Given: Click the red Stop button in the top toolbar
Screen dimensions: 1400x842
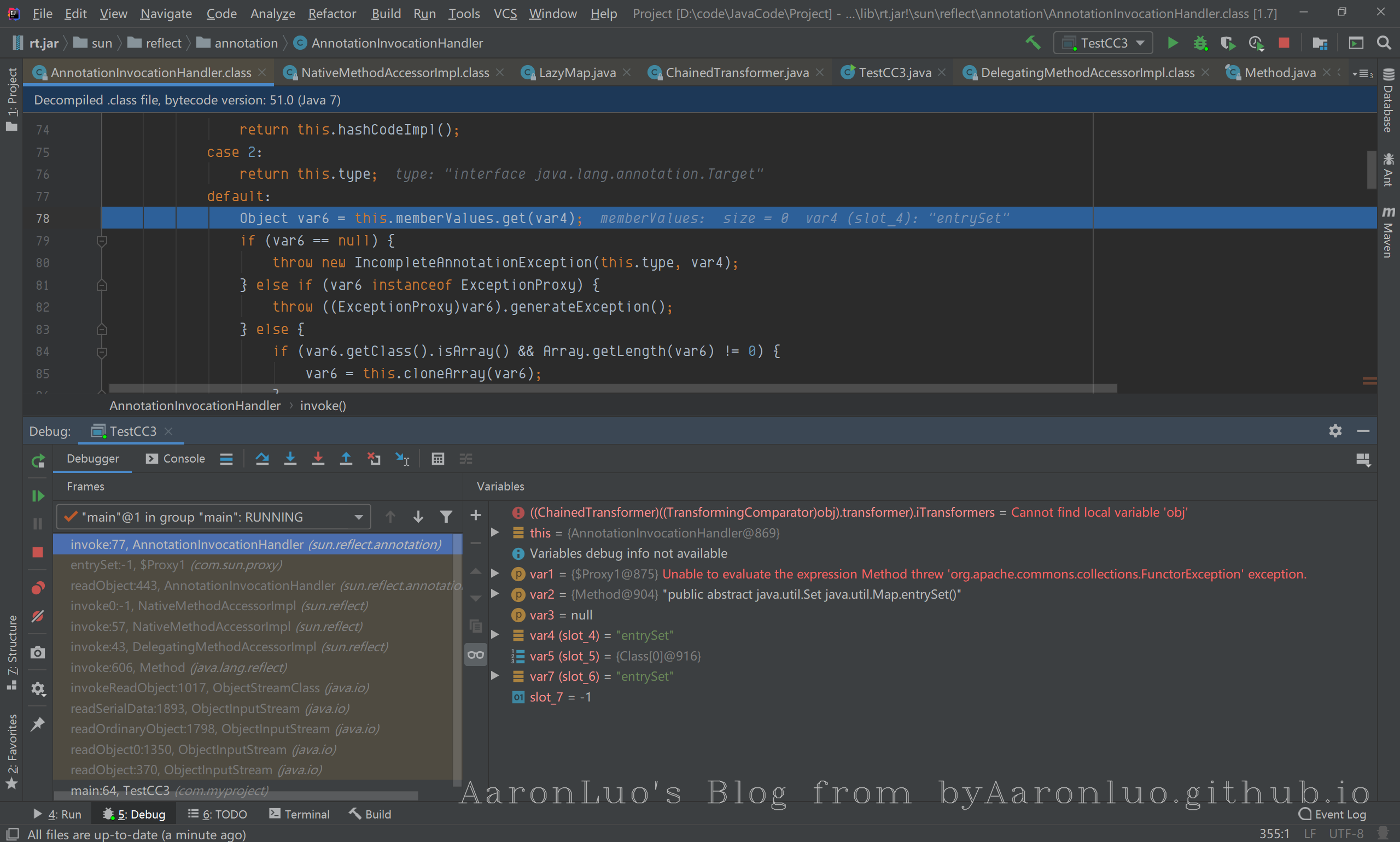Looking at the screenshot, I should click(1284, 43).
